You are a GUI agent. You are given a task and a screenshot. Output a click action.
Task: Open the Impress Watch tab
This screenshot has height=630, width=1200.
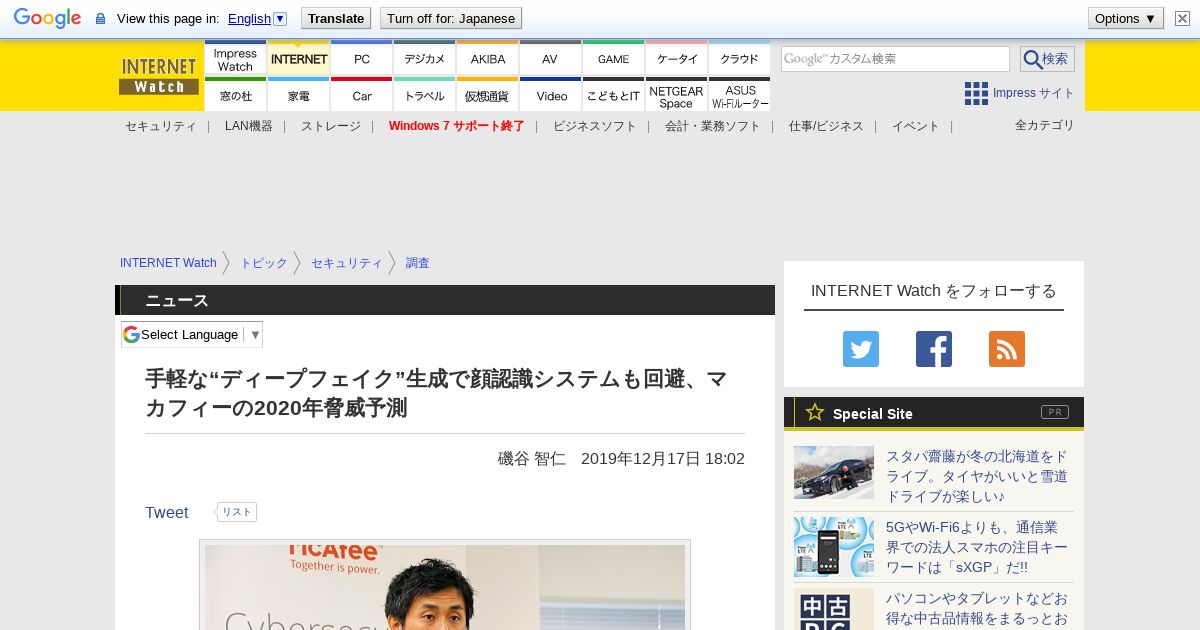pos(235,59)
